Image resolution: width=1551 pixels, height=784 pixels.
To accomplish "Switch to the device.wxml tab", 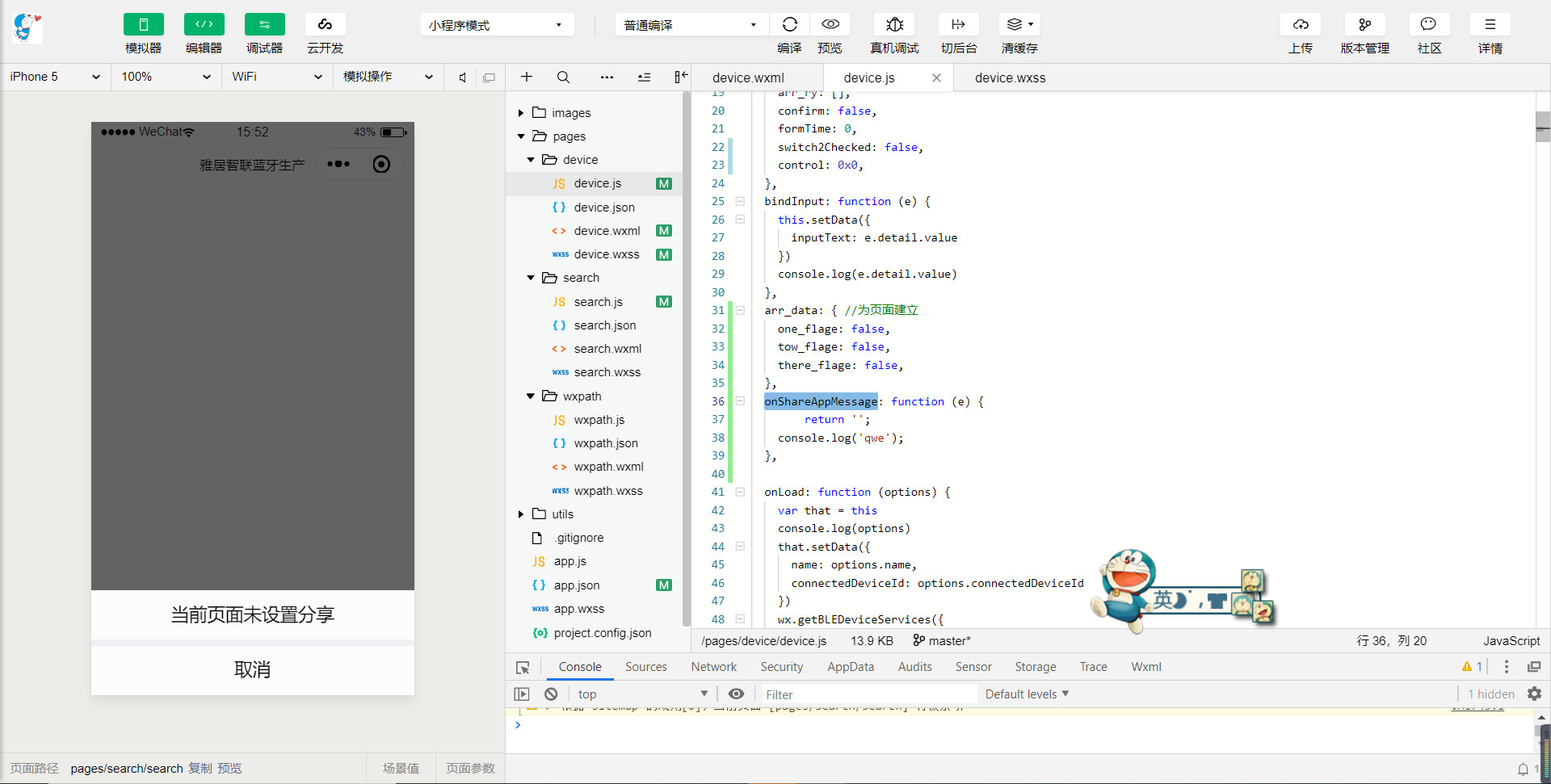I will 748,78.
